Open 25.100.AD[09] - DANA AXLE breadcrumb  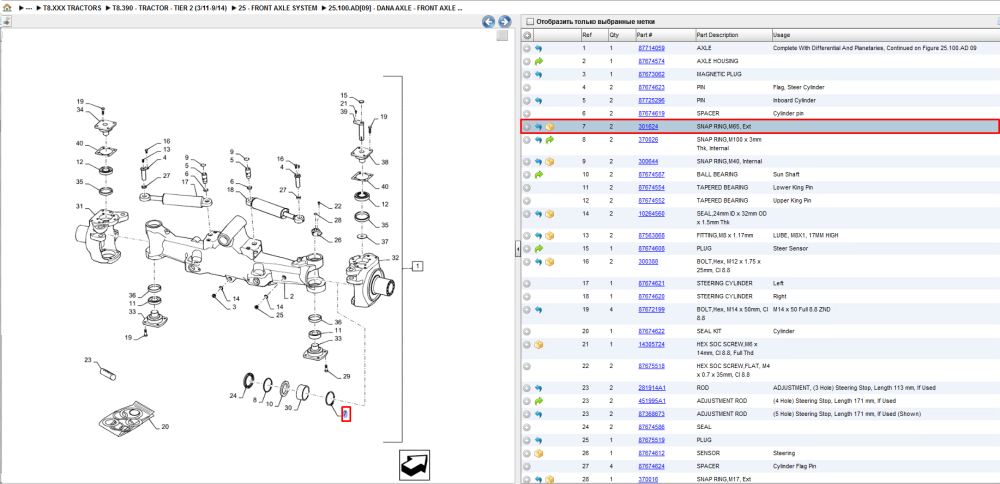tap(395, 8)
